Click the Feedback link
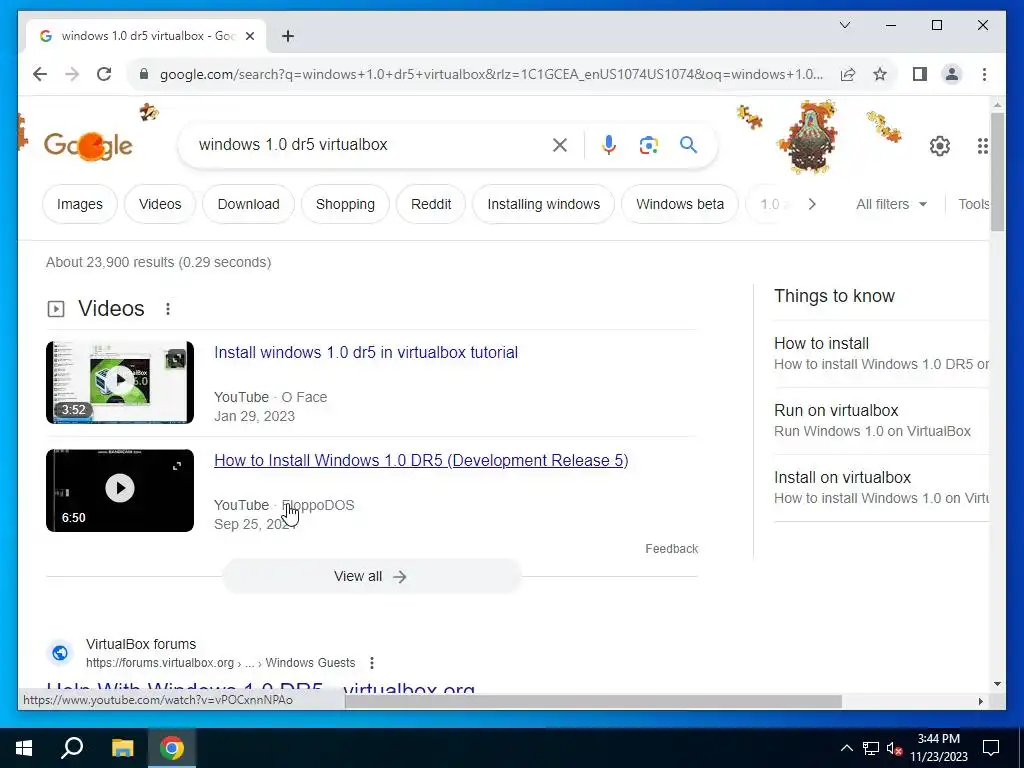 671,549
